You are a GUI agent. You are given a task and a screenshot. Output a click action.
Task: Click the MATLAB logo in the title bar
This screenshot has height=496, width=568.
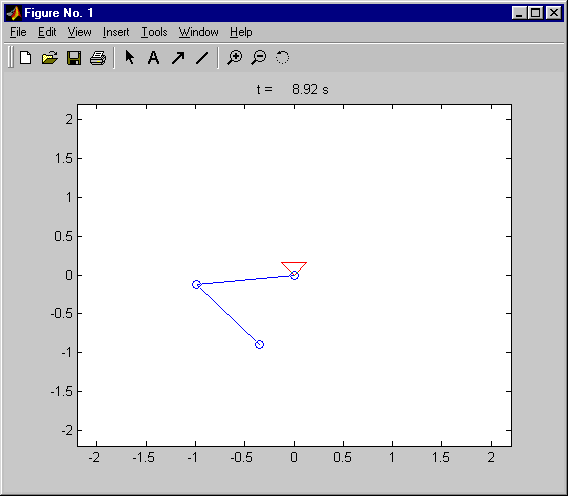(x=14, y=13)
